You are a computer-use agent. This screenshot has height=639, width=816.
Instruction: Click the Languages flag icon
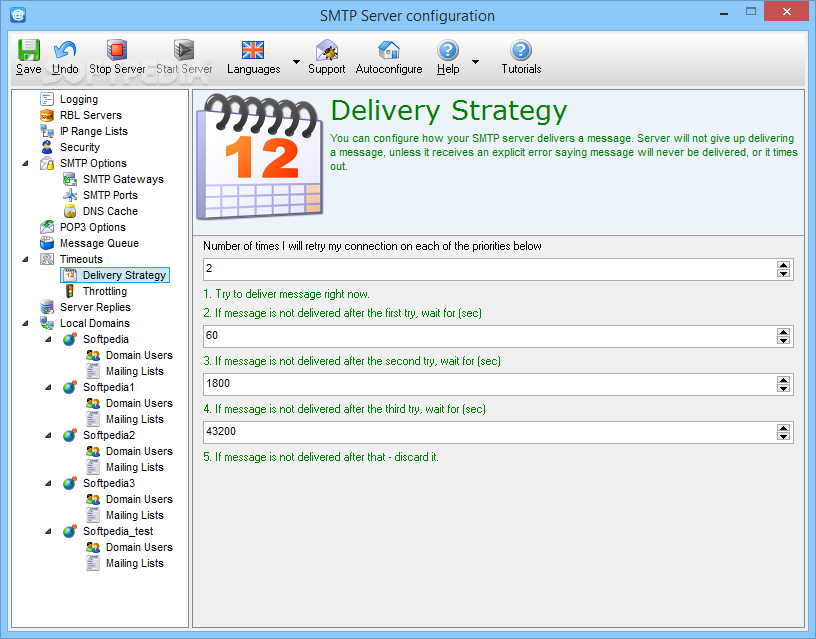coord(253,50)
